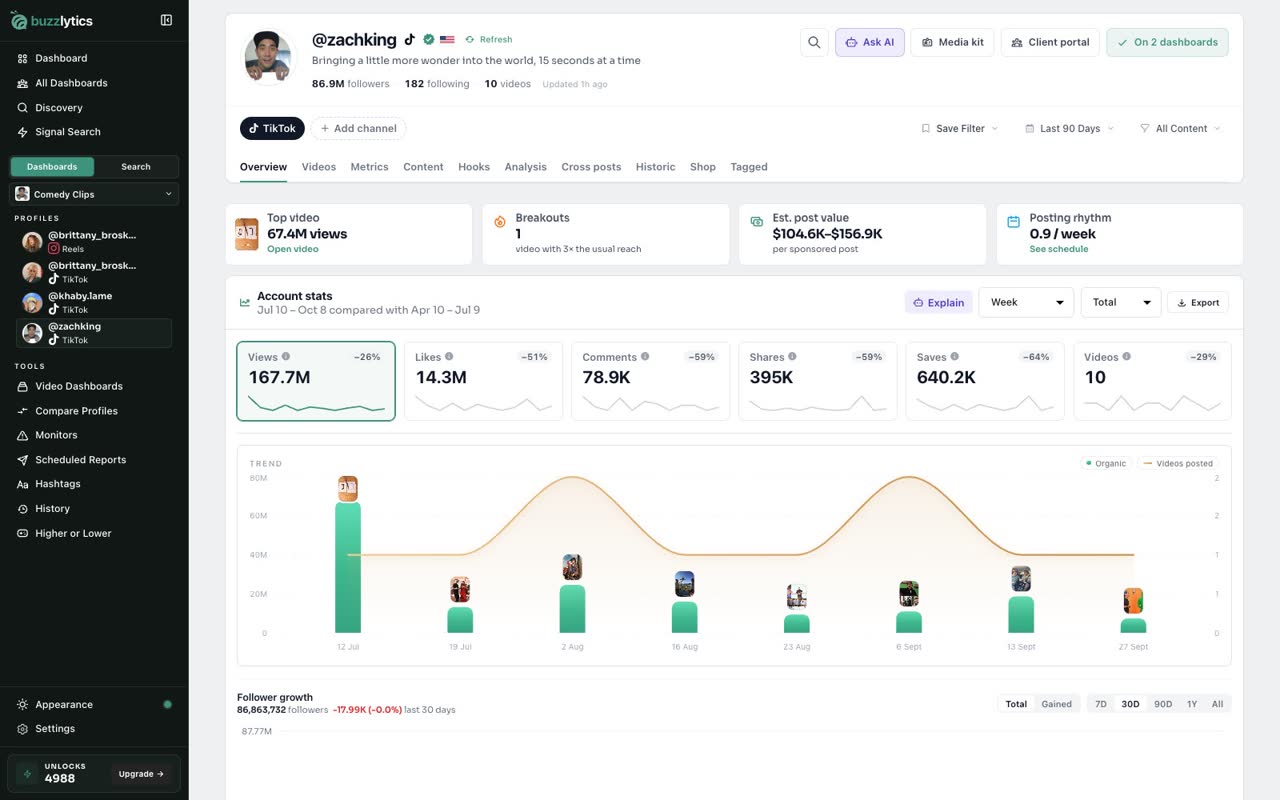Select the @khaby.lame profile
Viewport: 1280px width, 800px height.
tap(95, 302)
